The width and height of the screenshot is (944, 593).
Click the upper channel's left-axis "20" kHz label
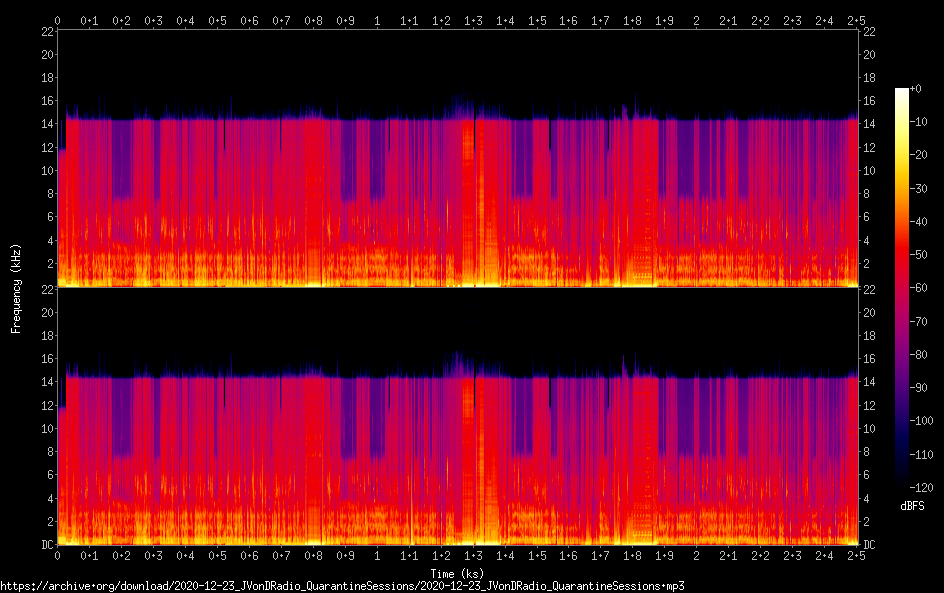click(48, 54)
